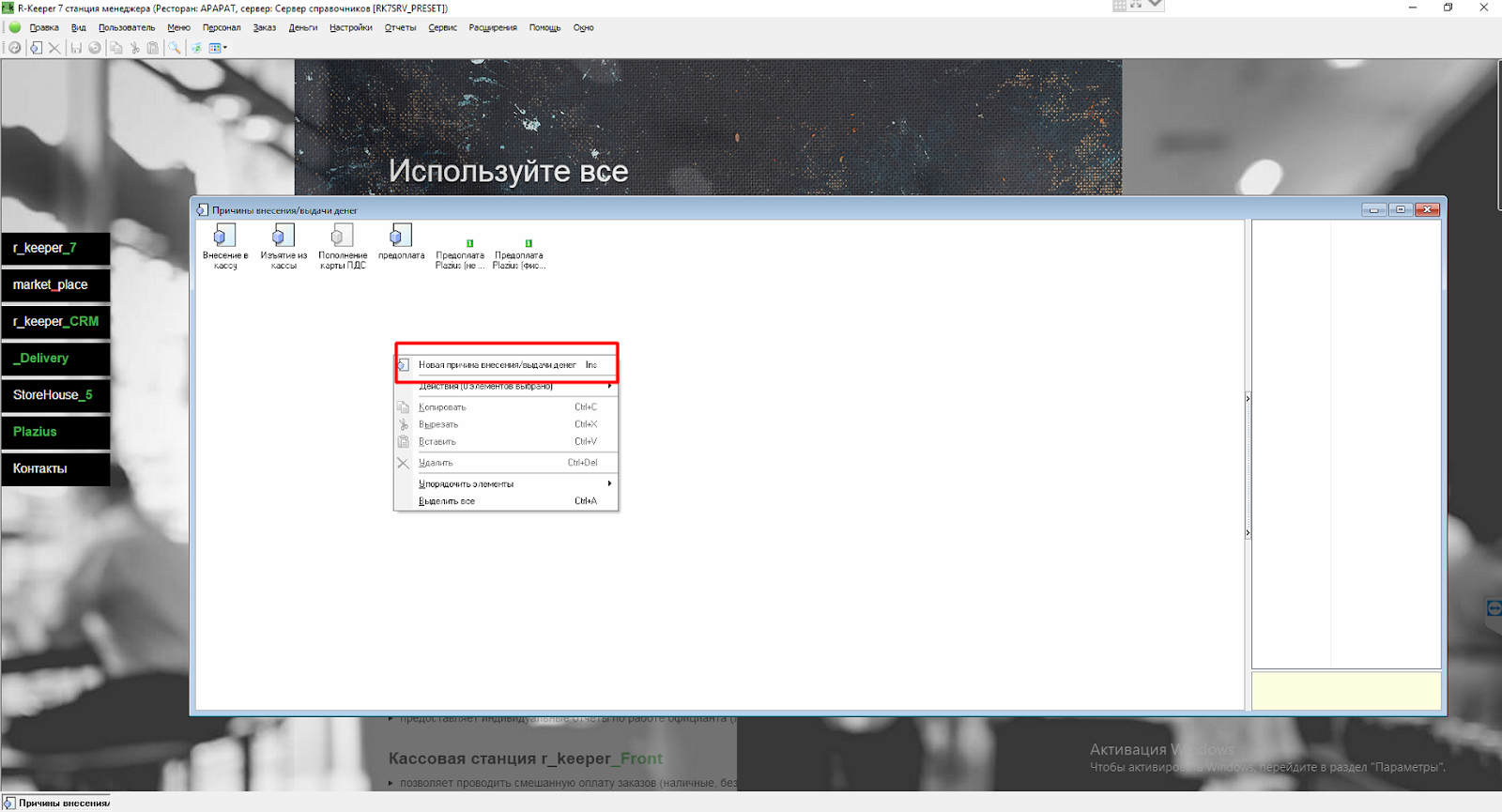Choose 'Удалить' in context menu
1502x812 pixels.
tap(506, 463)
